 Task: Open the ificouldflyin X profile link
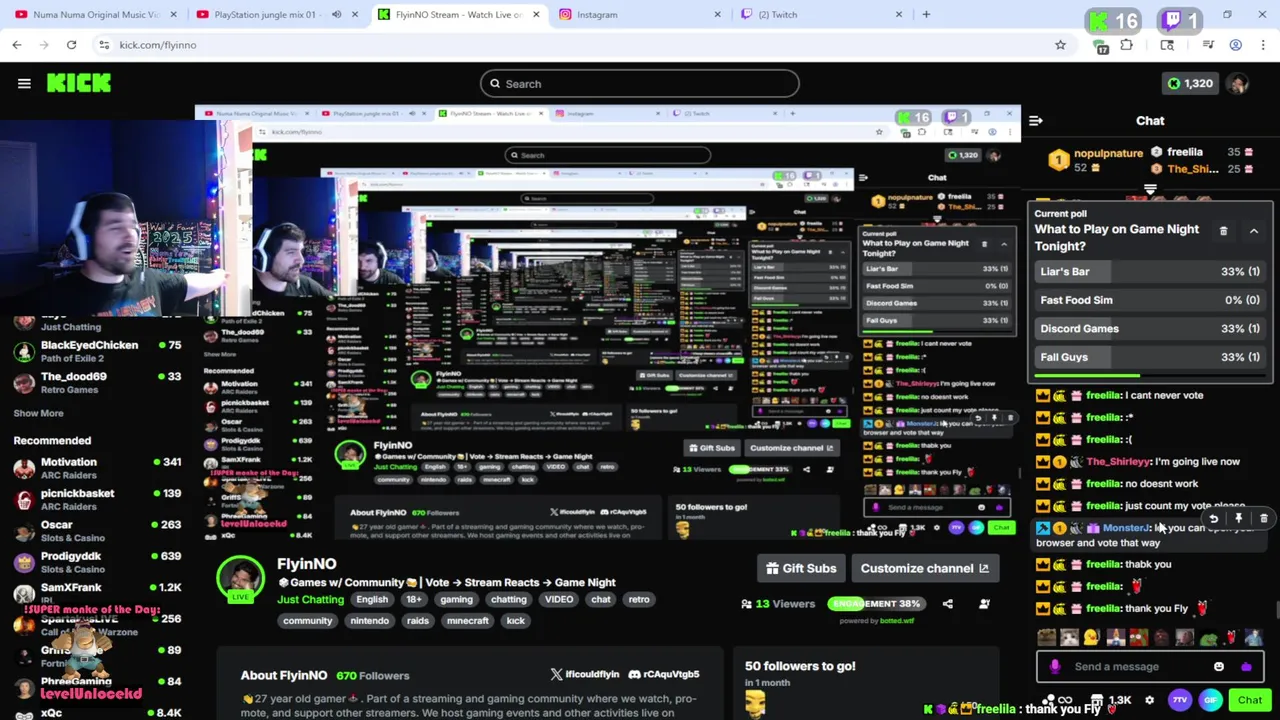point(584,675)
